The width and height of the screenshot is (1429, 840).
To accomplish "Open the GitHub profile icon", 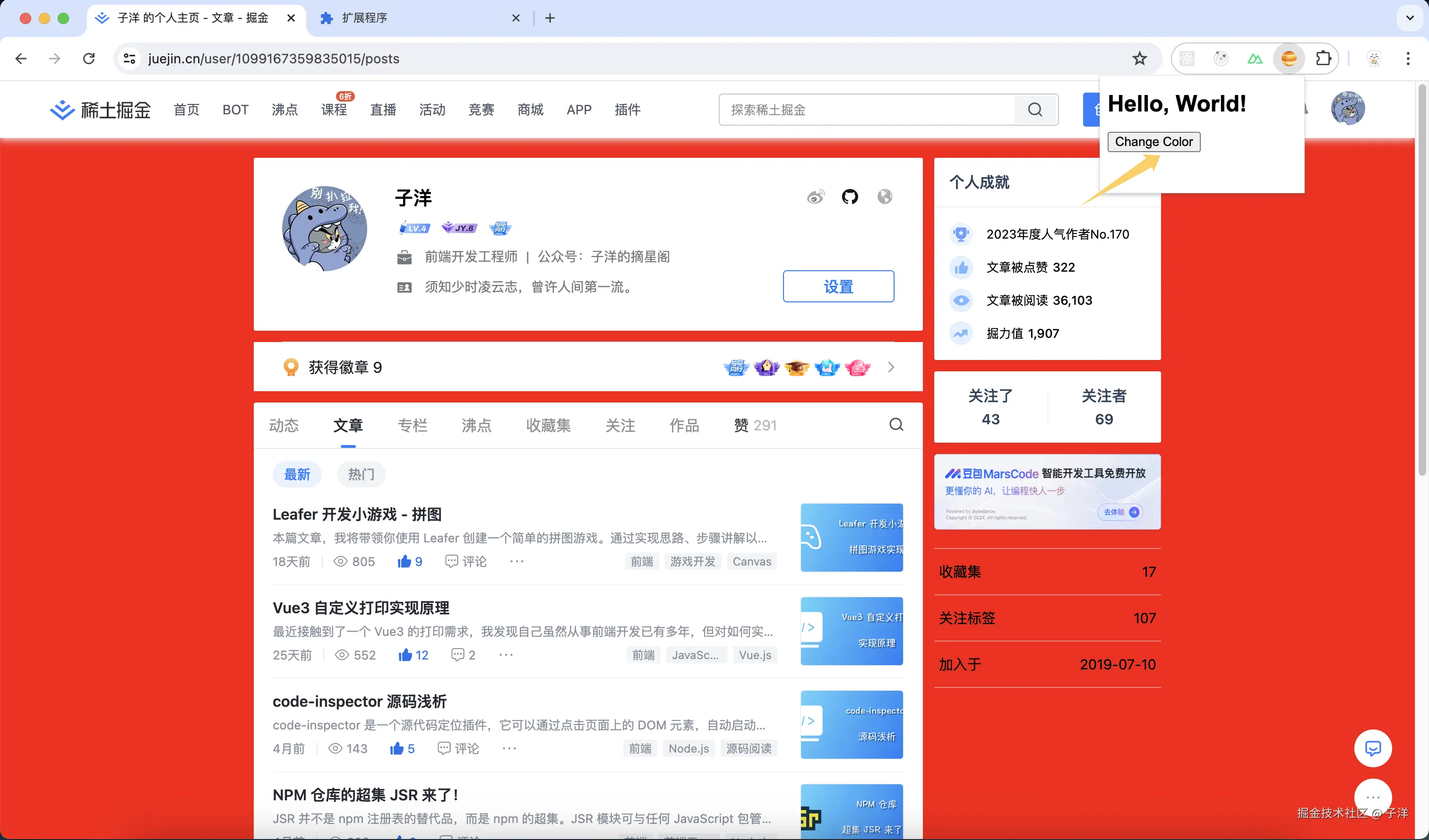I will (850, 197).
